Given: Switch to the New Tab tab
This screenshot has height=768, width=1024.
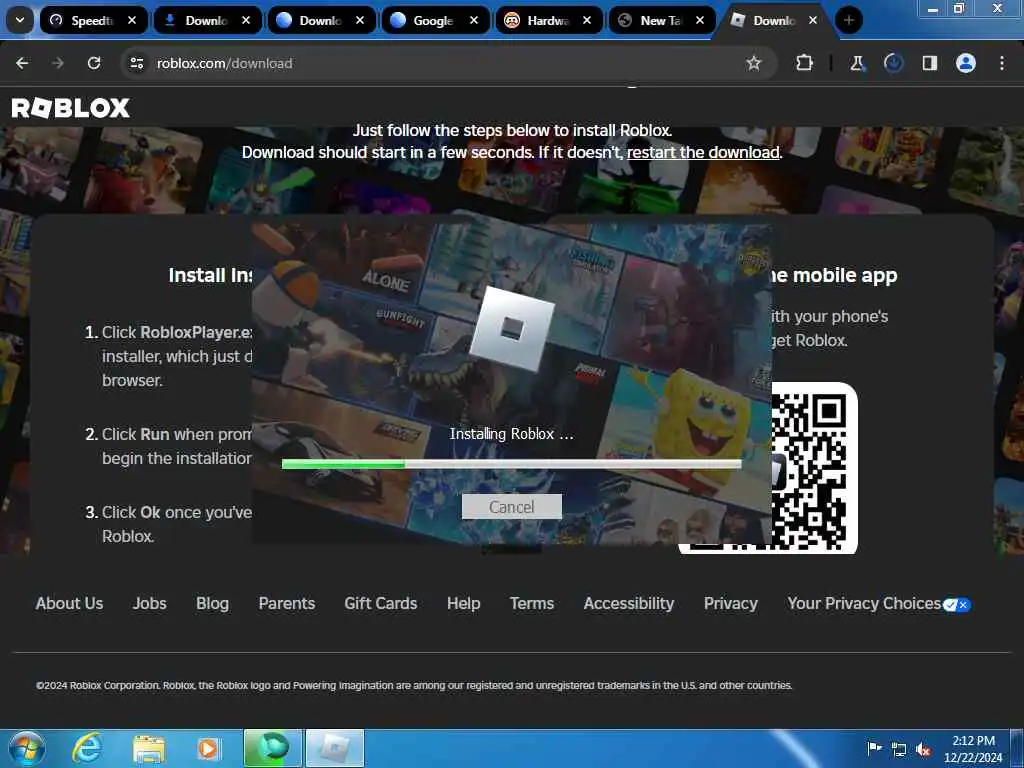Looking at the screenshot, I should click(x=661, y=20).
